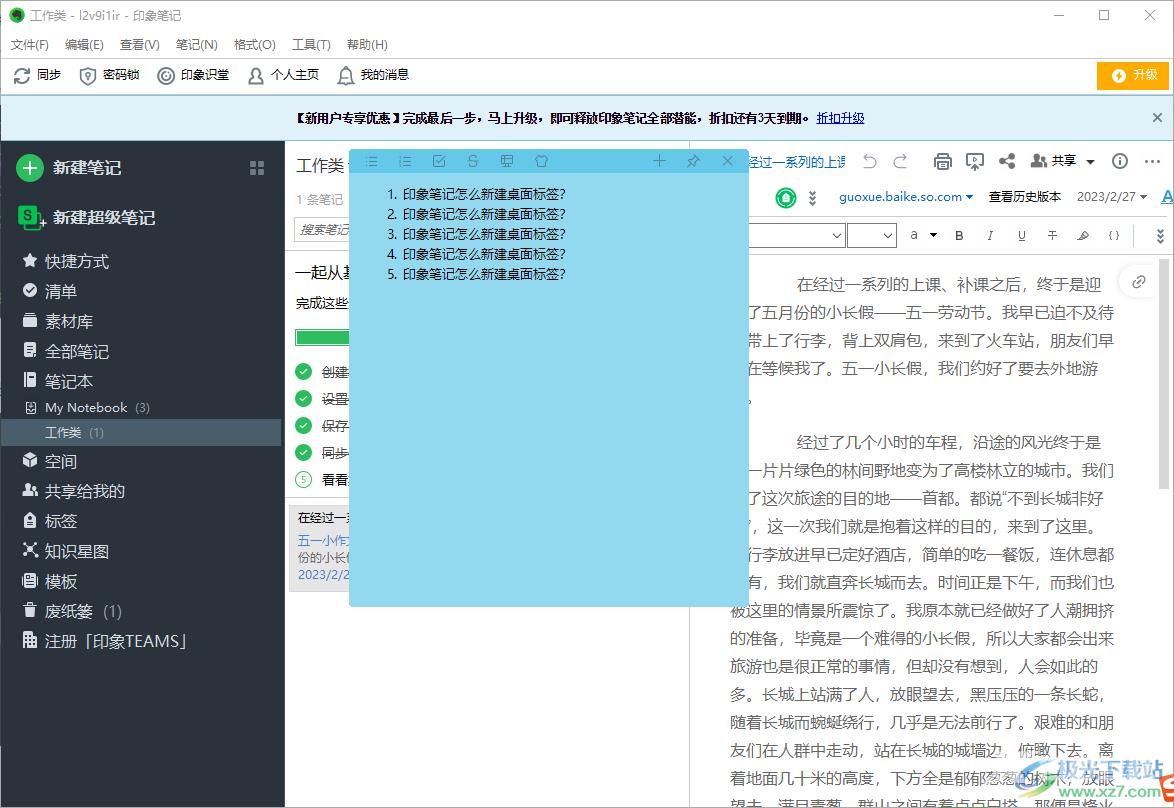Change sticky note skin with shirt icon
This screenshot has width=1174, height=808.
tap(541, 161)
